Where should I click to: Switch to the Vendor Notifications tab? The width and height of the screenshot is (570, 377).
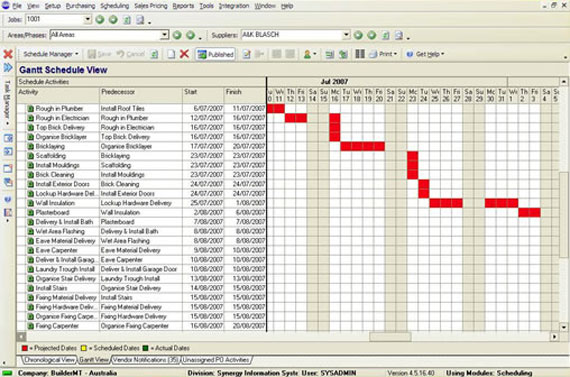[x=146, y=360]
